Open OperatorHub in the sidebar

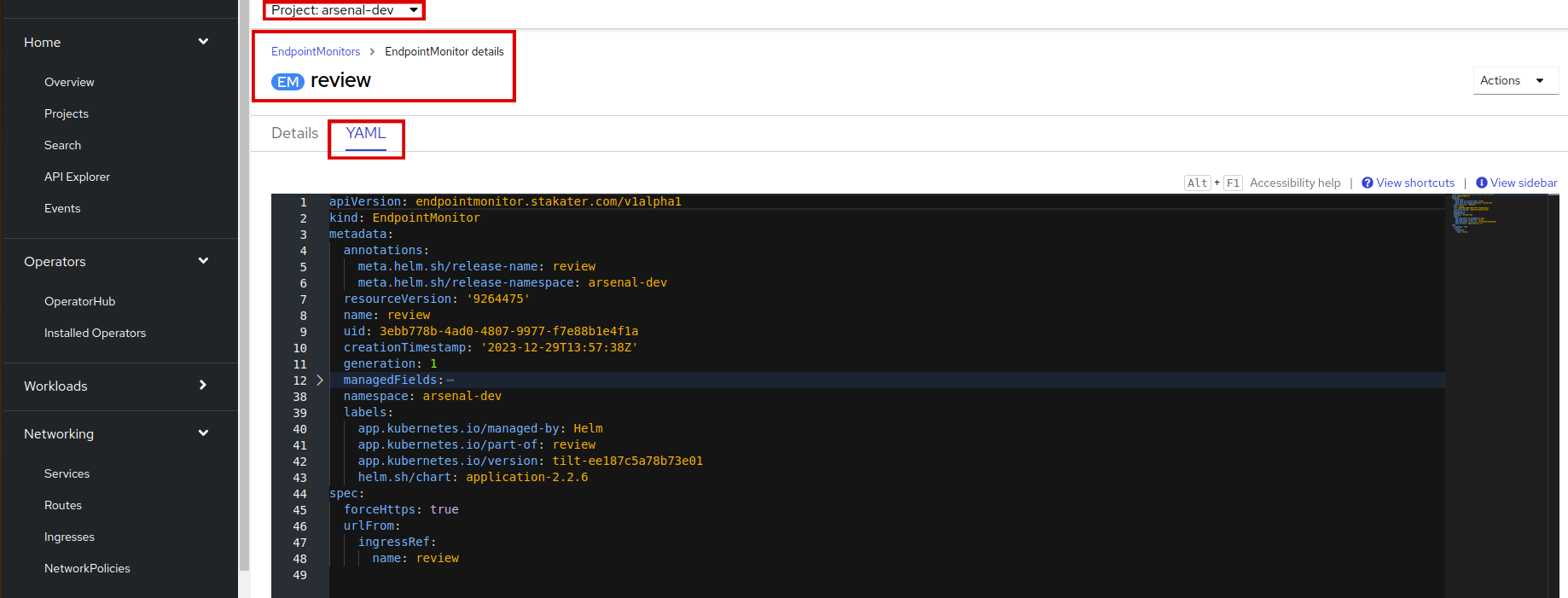click(x=79, y=301)
